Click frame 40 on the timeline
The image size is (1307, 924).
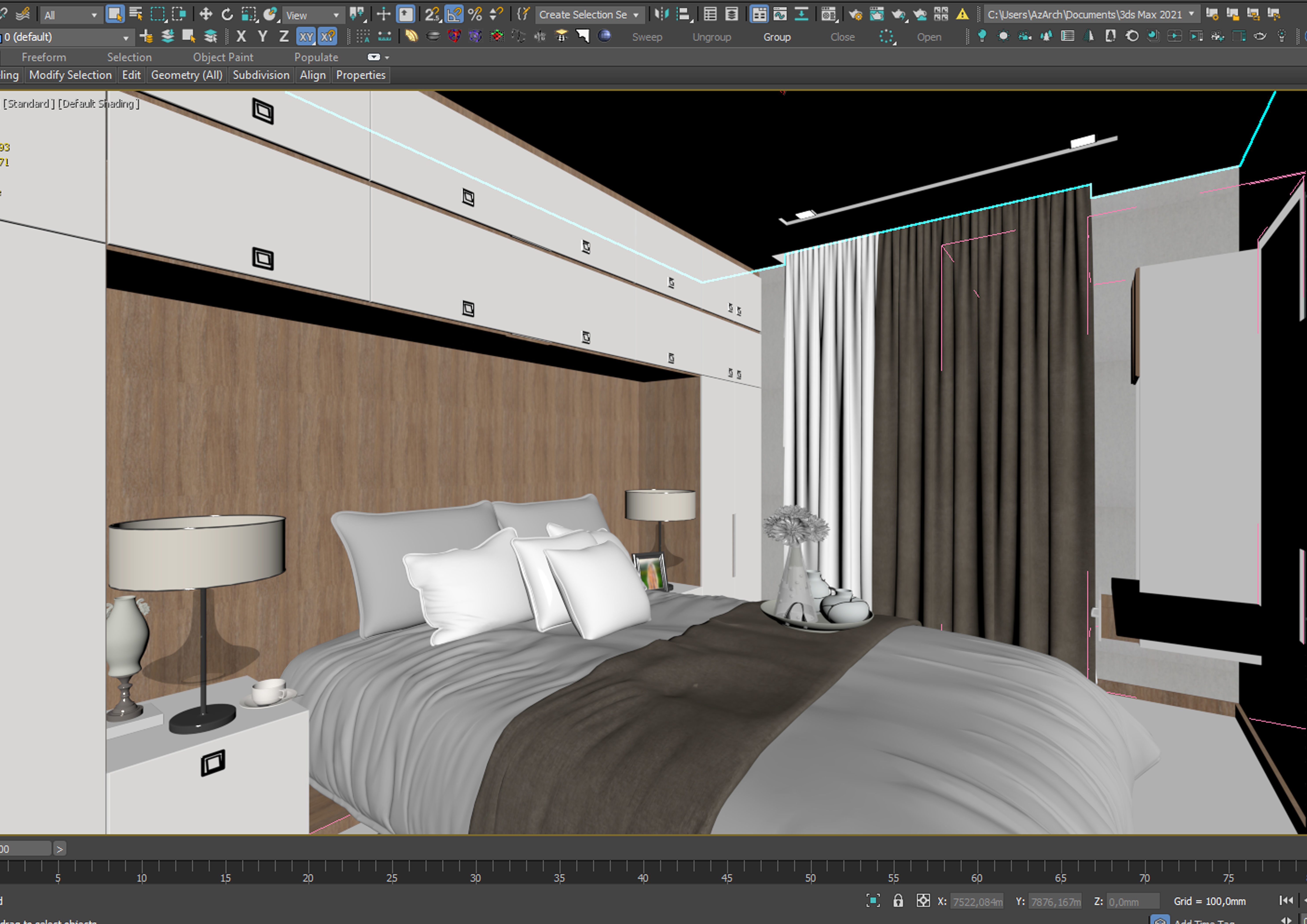[643, 877]
